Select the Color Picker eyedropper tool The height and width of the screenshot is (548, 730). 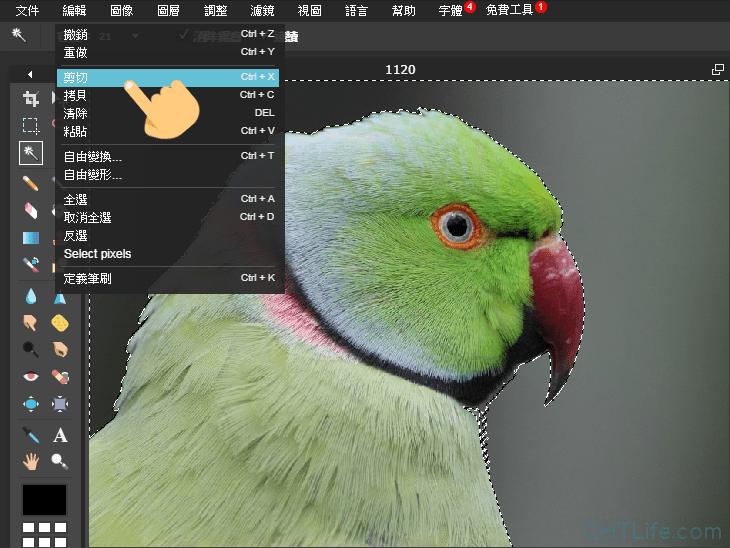point(31,435)
